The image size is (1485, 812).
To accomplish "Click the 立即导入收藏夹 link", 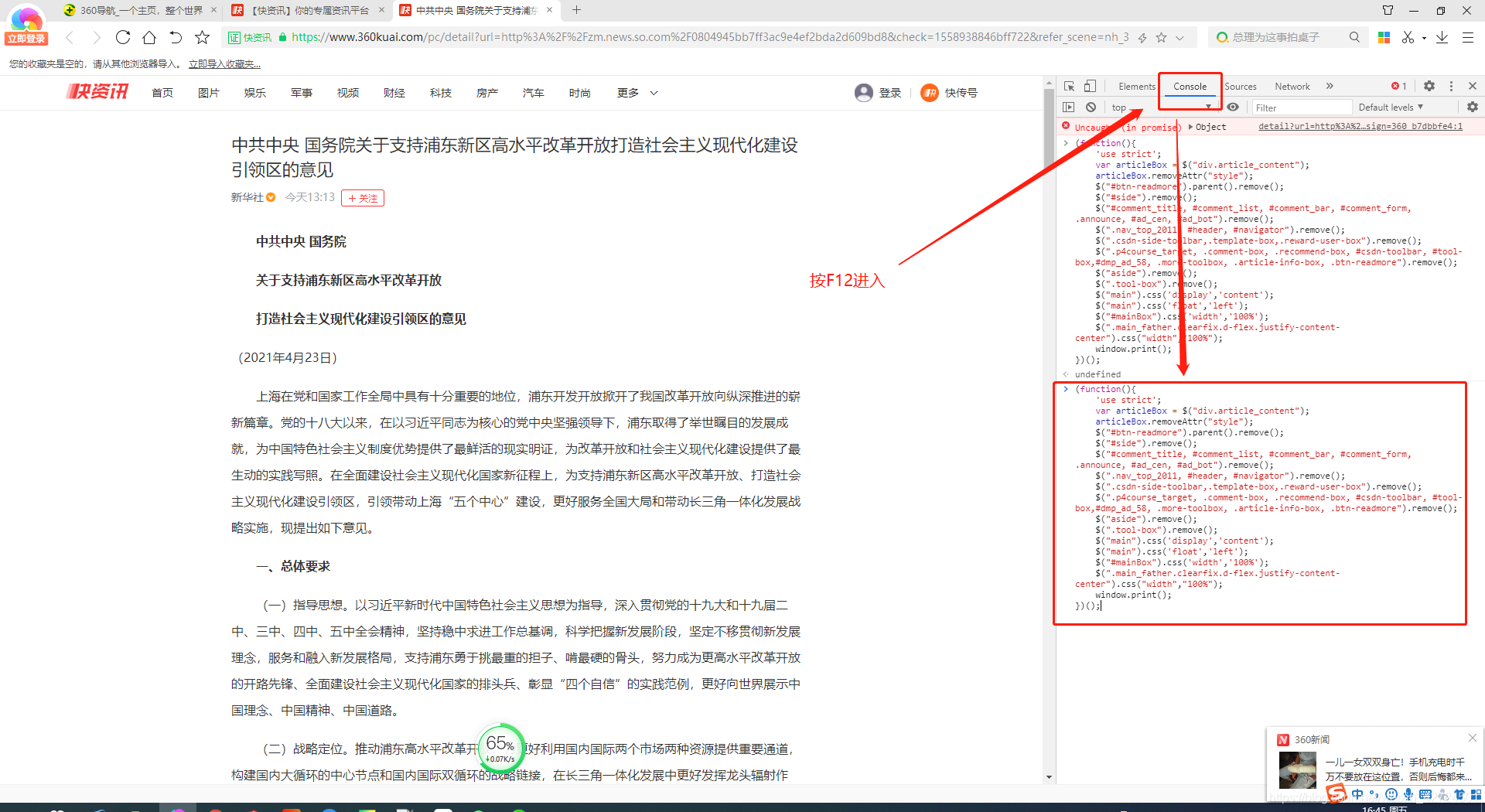I will coord(224,64).
